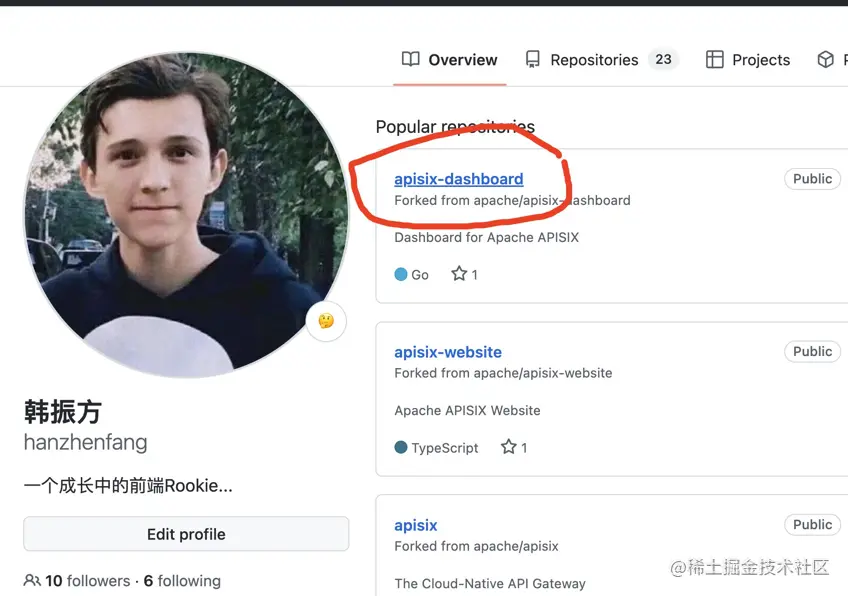848x596 pixels.
Task: Click the bio text '一个成长中的前端Rookie...'
Action: pyautogui.click(x=128, y=486)
